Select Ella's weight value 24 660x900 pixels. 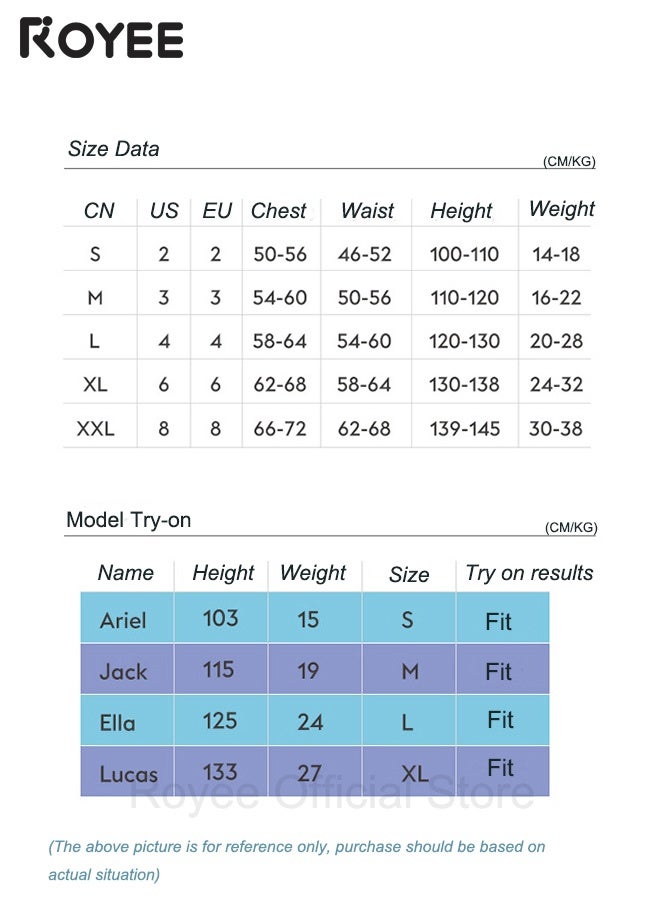coord(310,721)
